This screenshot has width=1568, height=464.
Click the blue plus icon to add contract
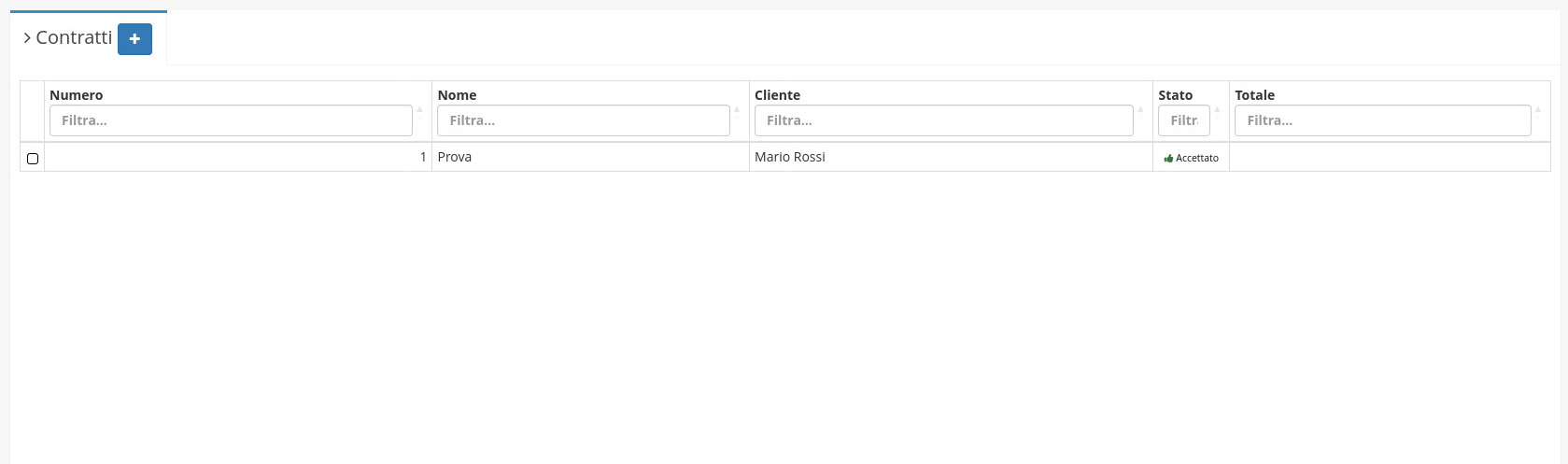coord(134,39)
